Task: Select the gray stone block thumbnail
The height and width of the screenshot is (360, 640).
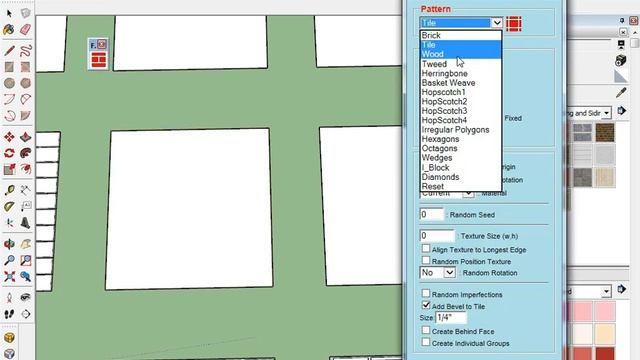Action: coord(582,177)
